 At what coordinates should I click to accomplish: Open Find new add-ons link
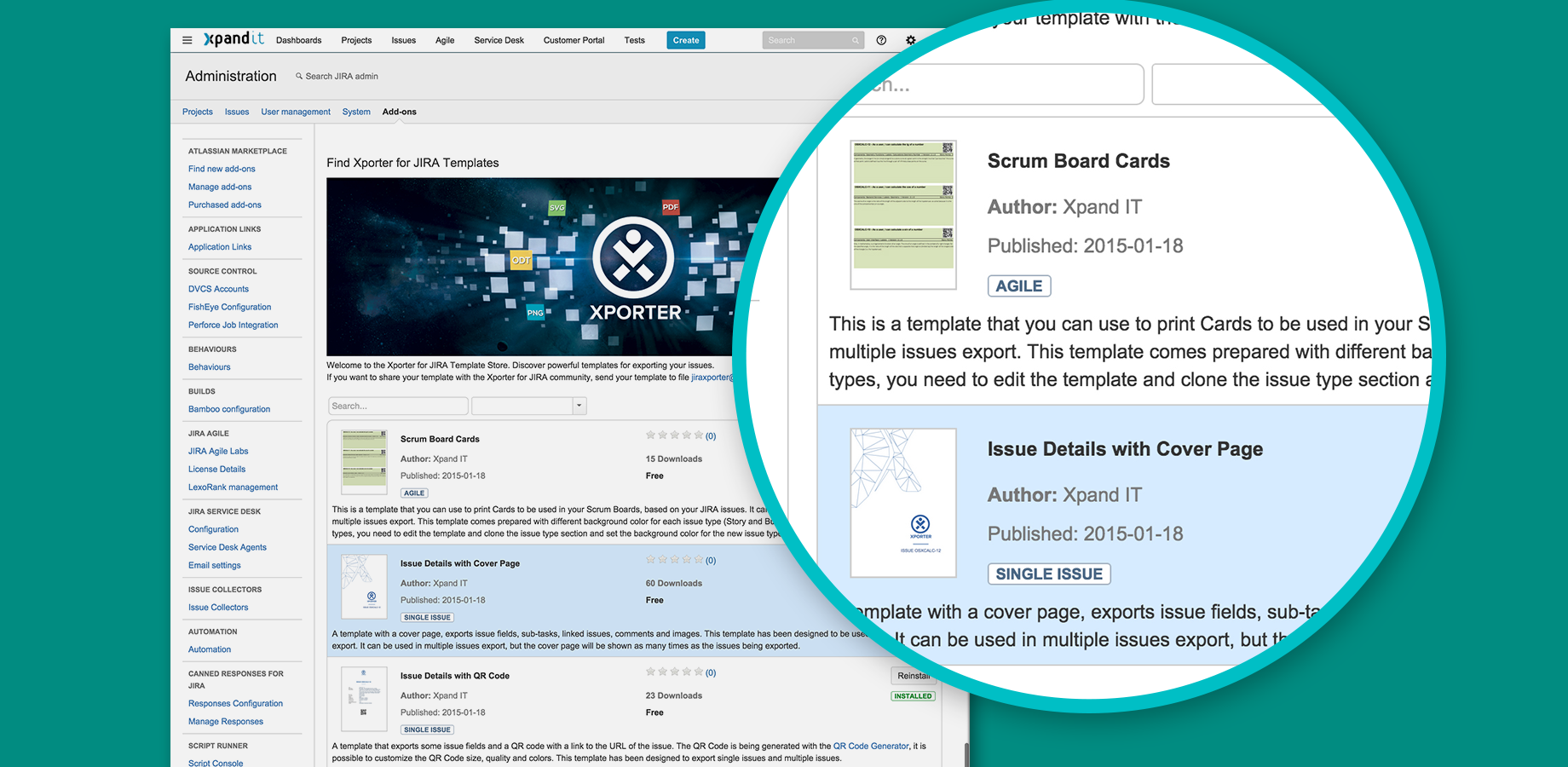pyautogui.click(x=222, y=169)
